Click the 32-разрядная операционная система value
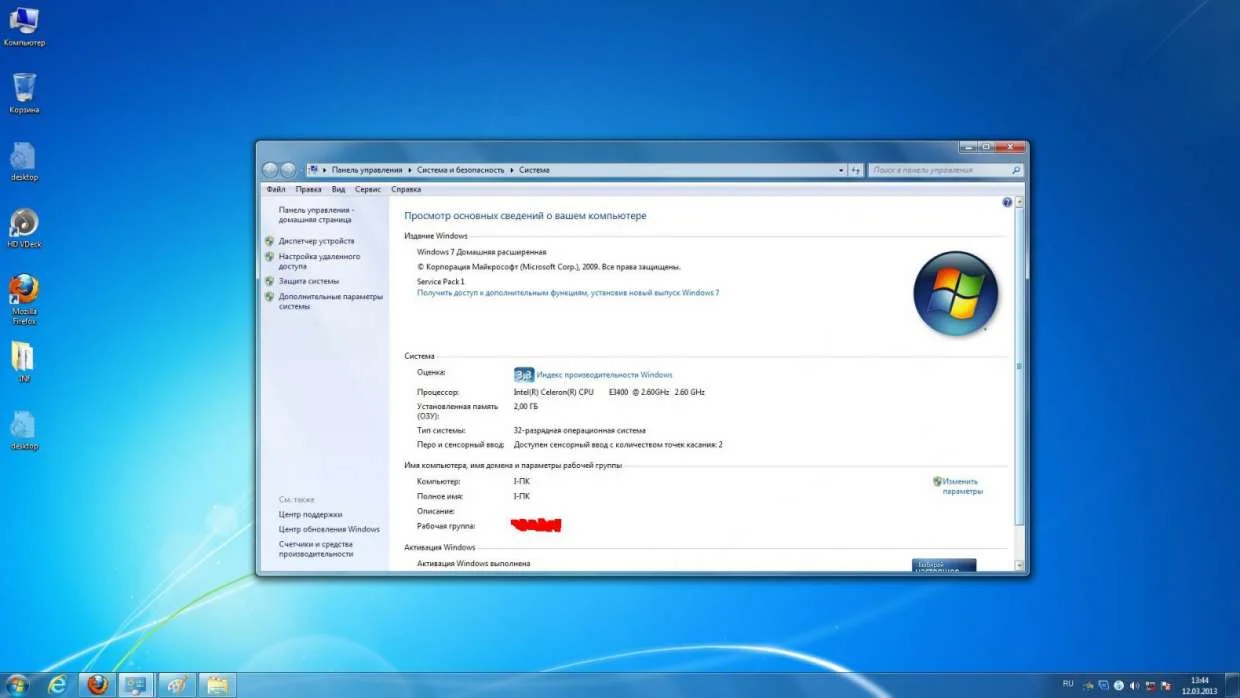 [579, 430]
